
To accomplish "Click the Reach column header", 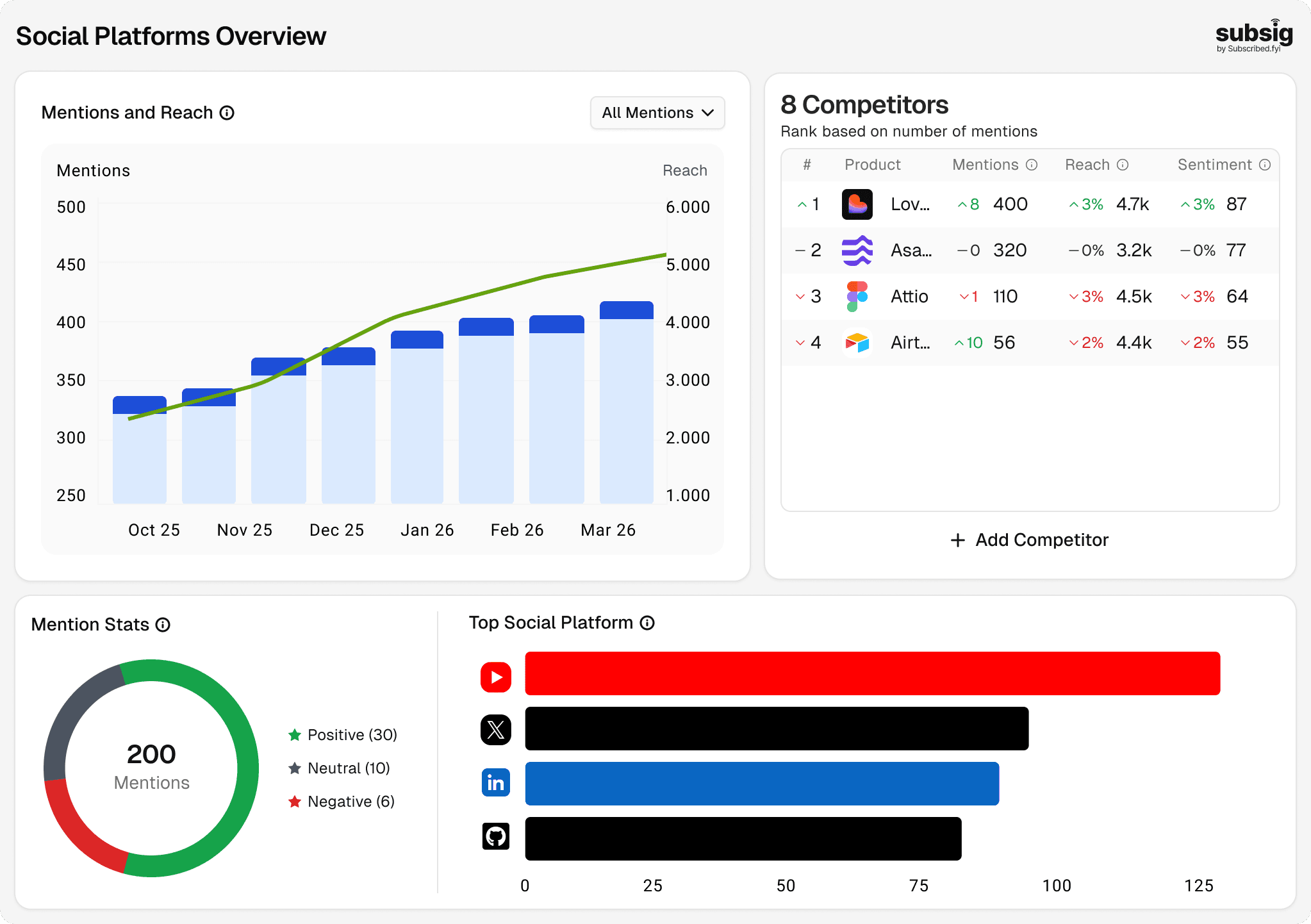I will [1087, 165].
